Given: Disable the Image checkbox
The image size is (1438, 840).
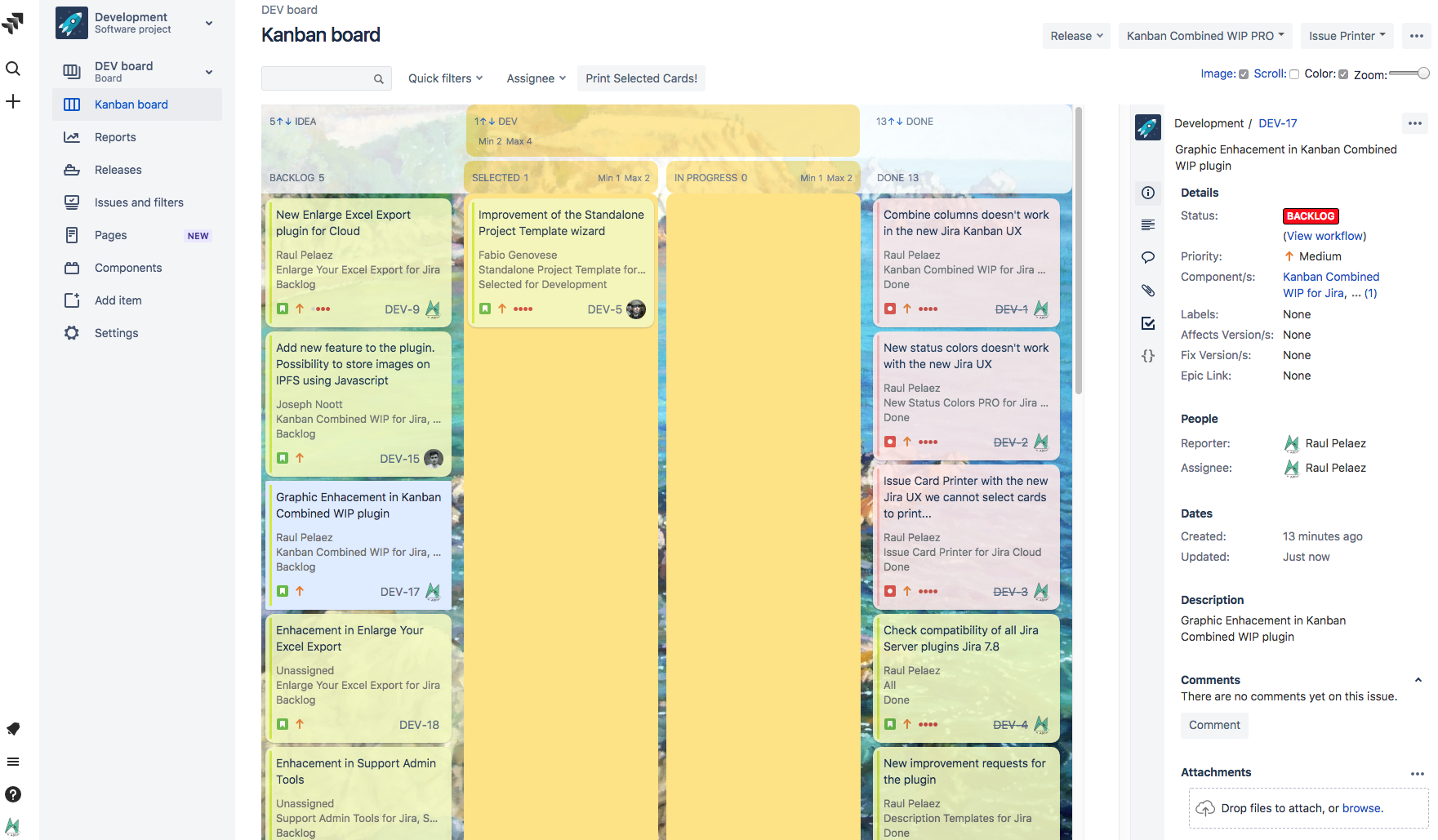Looking at the screenshot, I should click(1244, 74).
